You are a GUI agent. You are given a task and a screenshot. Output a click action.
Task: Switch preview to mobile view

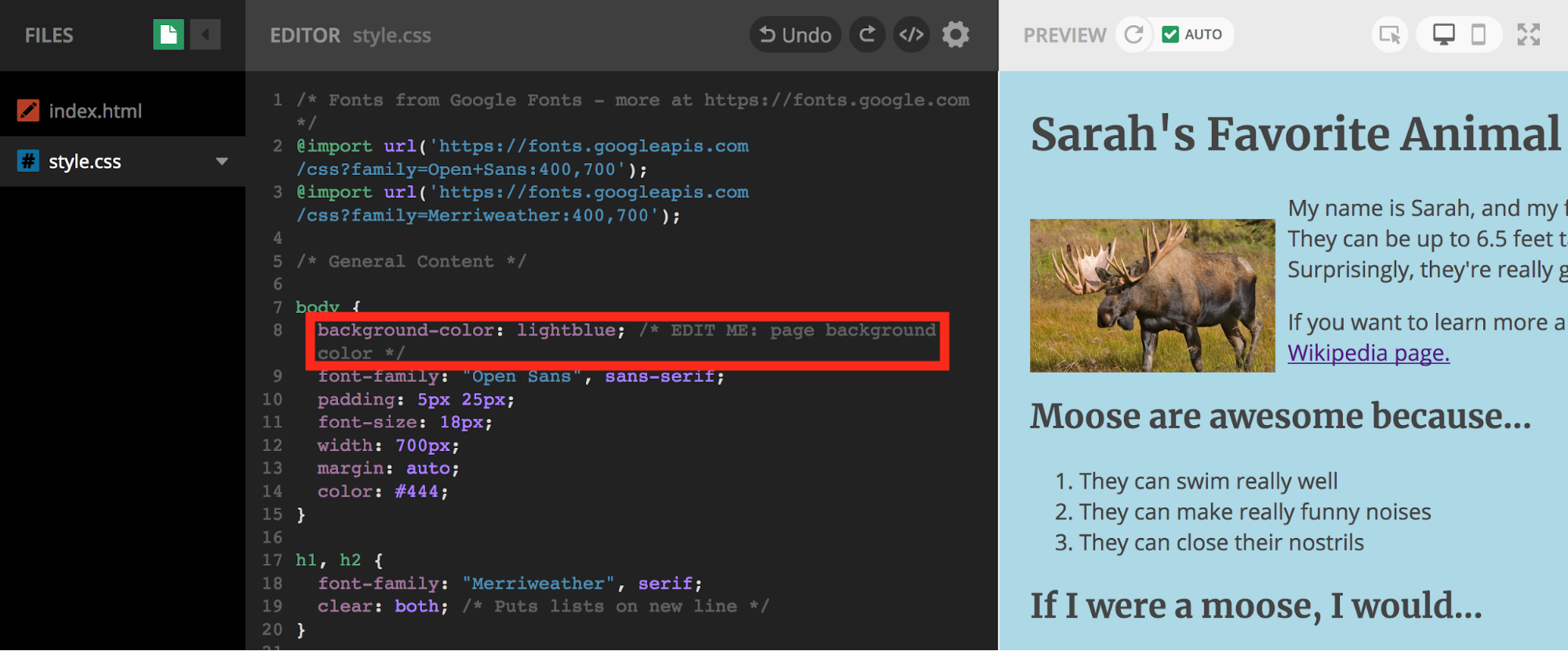(x=1478, y=35)
